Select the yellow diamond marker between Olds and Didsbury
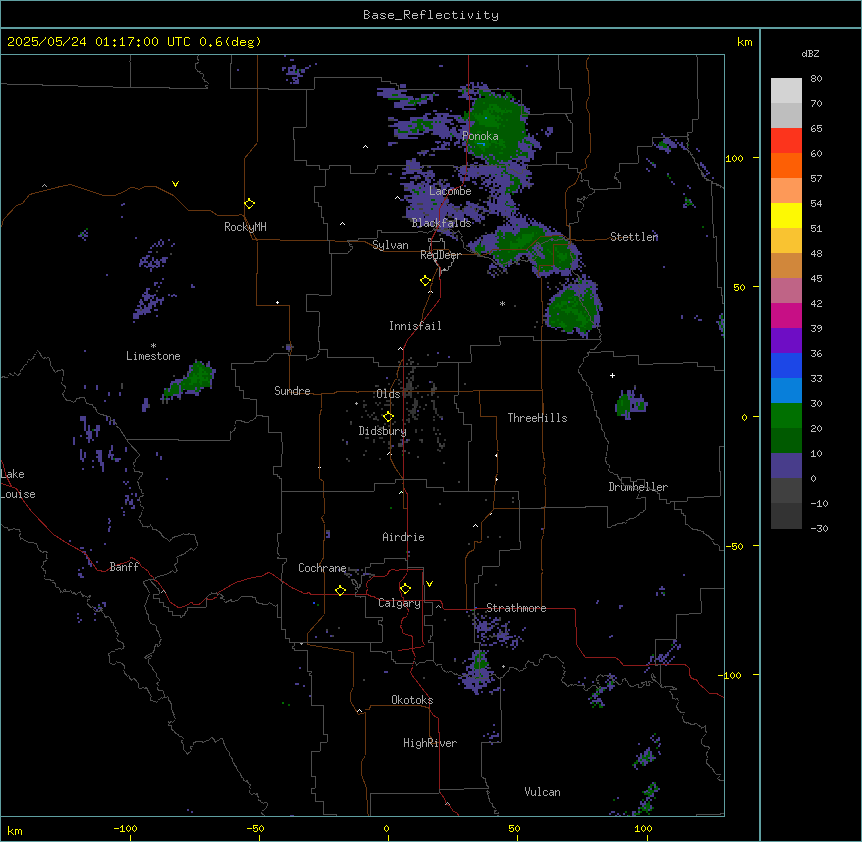 pos(388,417)
